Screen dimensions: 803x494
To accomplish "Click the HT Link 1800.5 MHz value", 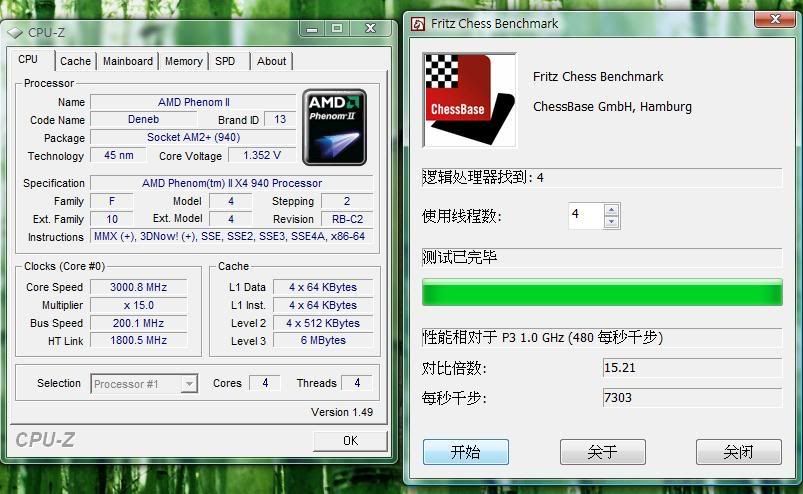I will pyautogui.click(x=138, y=340).
